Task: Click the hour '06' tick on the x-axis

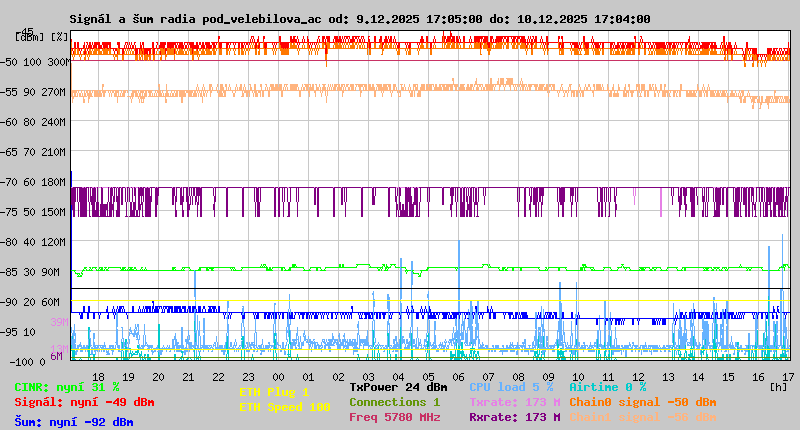Action: point(458,377)
